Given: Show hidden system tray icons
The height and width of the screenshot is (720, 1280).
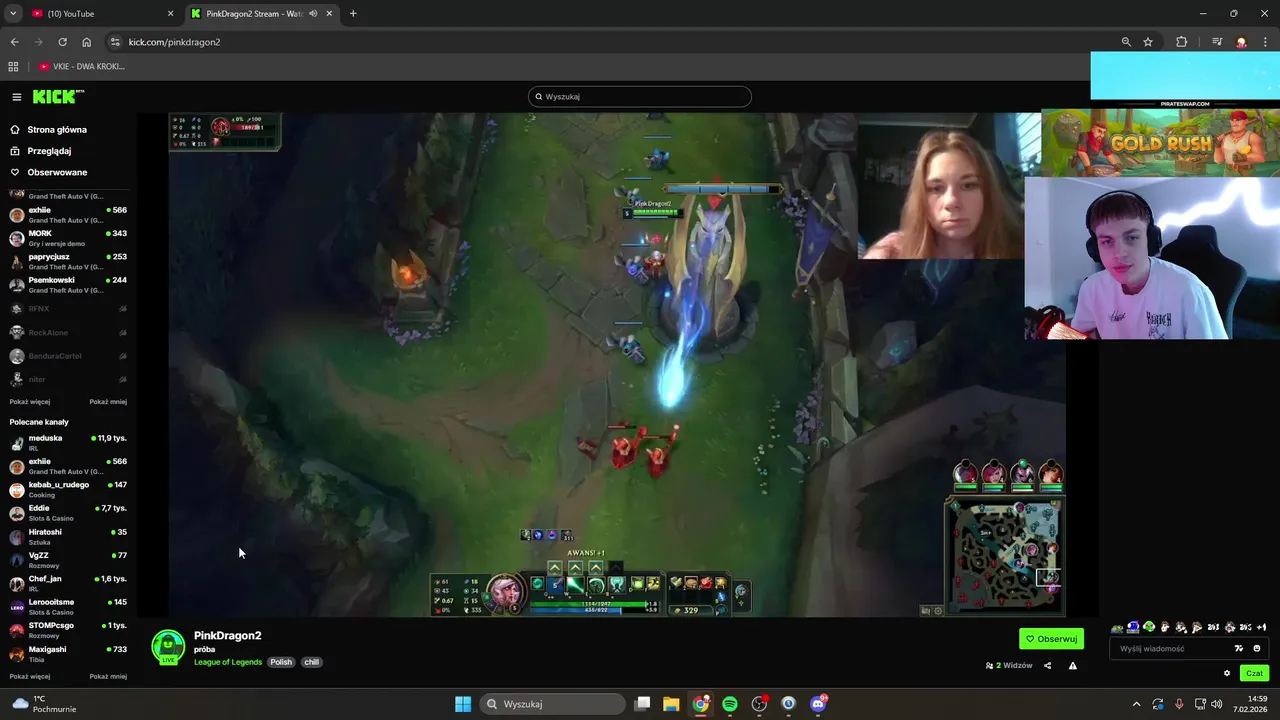Looking at the screenshot, I should [x=1136, y=704].
